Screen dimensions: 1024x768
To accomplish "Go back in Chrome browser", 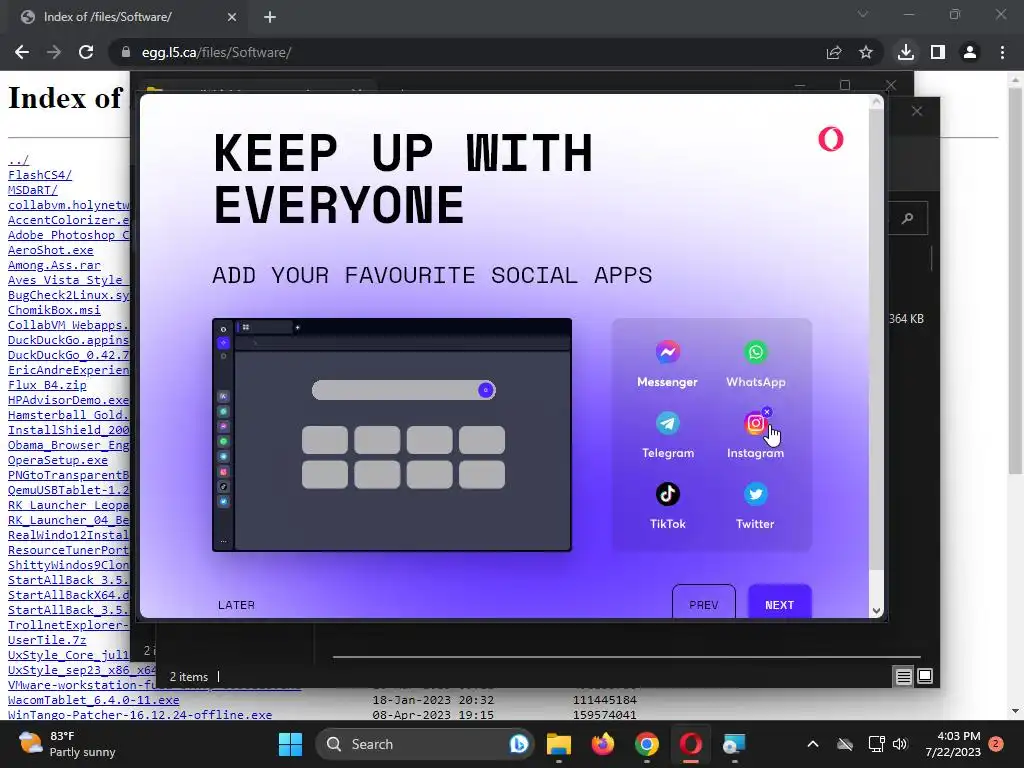I will 22,52.
